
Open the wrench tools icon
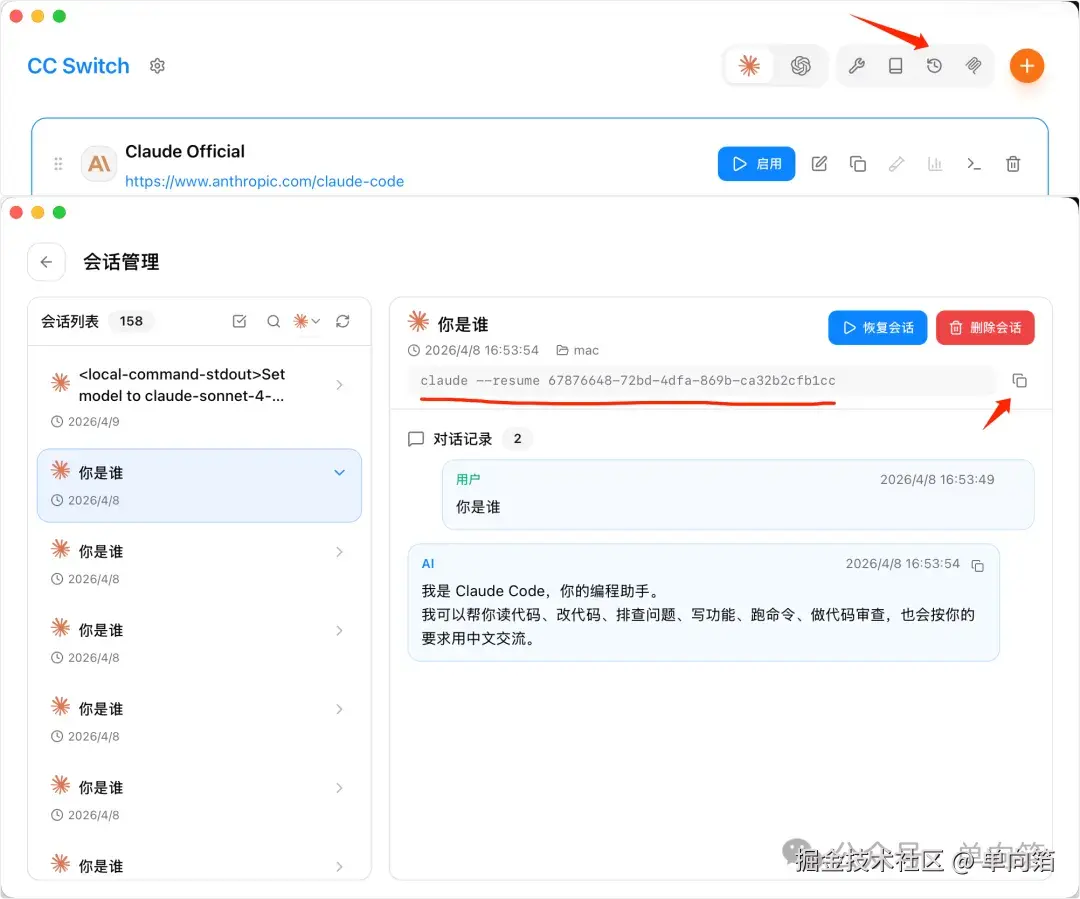(x=856, y=66)
